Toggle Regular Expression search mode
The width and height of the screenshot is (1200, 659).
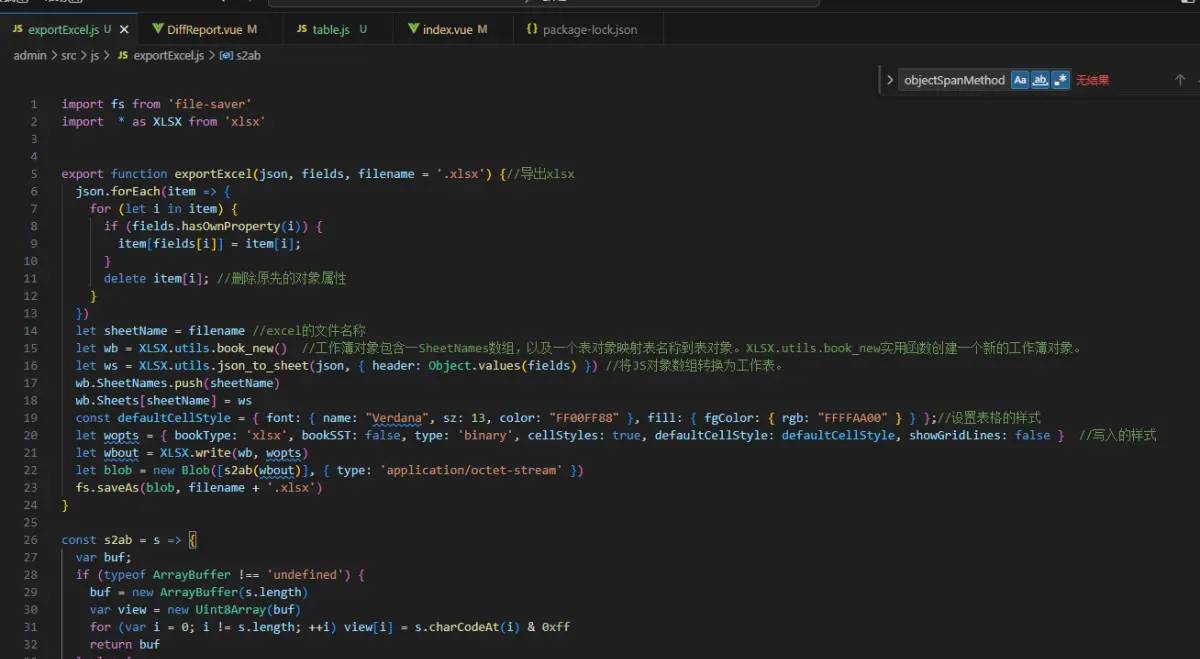(1061, 79)
